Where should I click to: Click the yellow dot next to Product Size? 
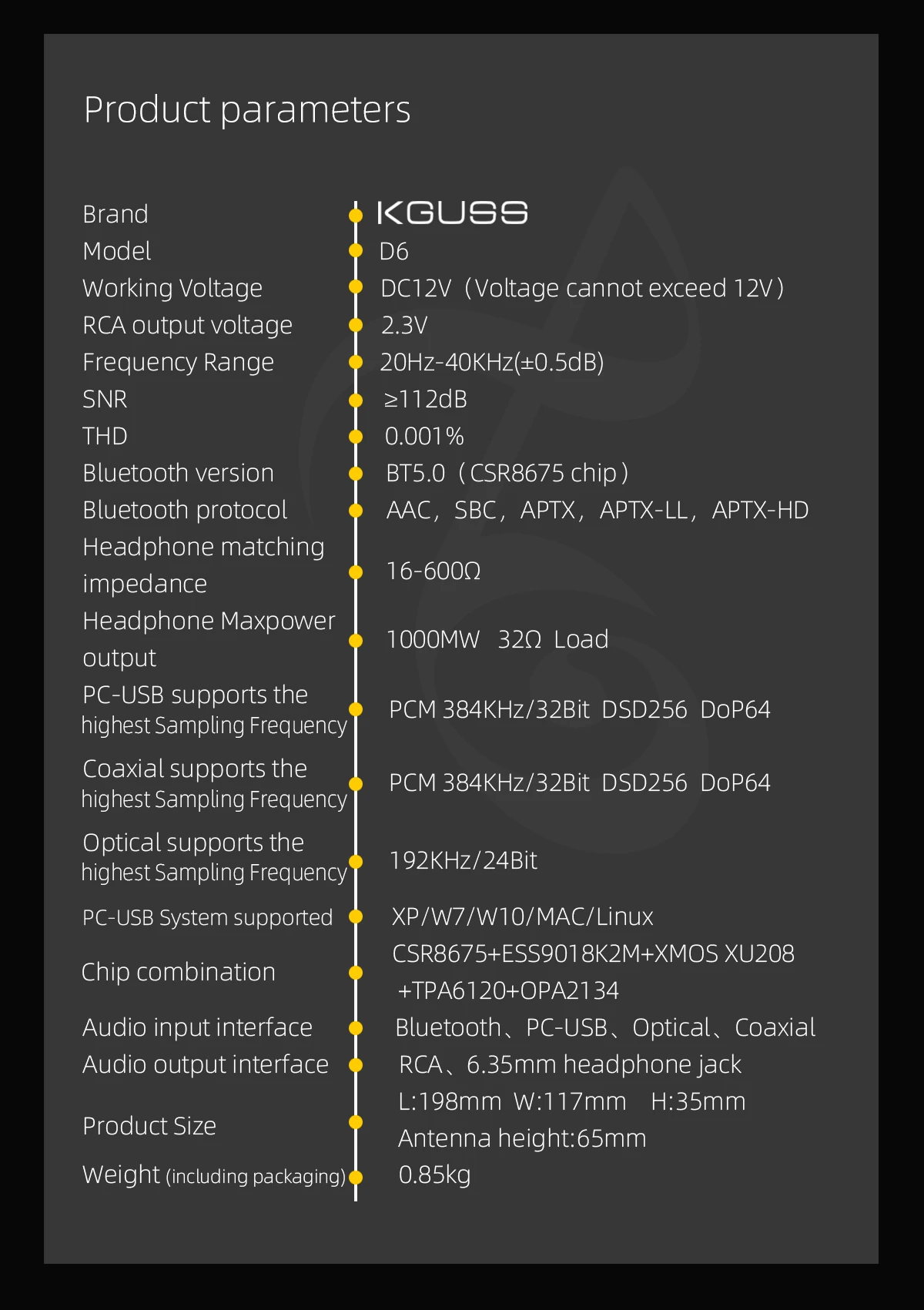click(x=356, y=1121)
